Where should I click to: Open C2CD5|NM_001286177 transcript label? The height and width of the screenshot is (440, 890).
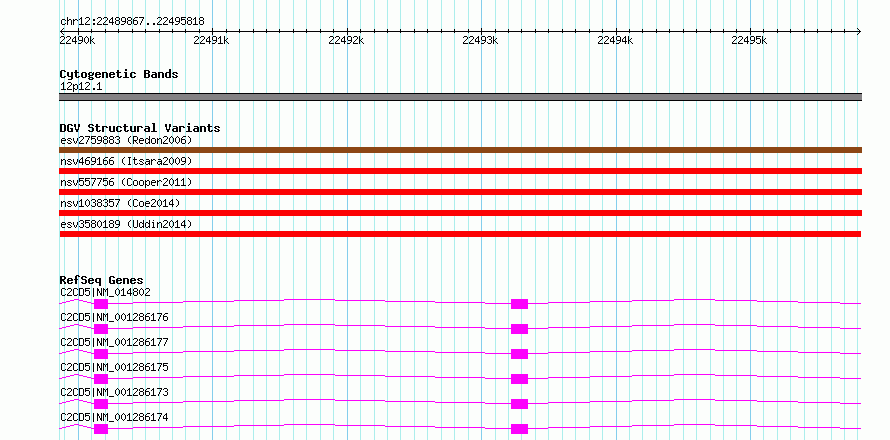coord(114,342)
